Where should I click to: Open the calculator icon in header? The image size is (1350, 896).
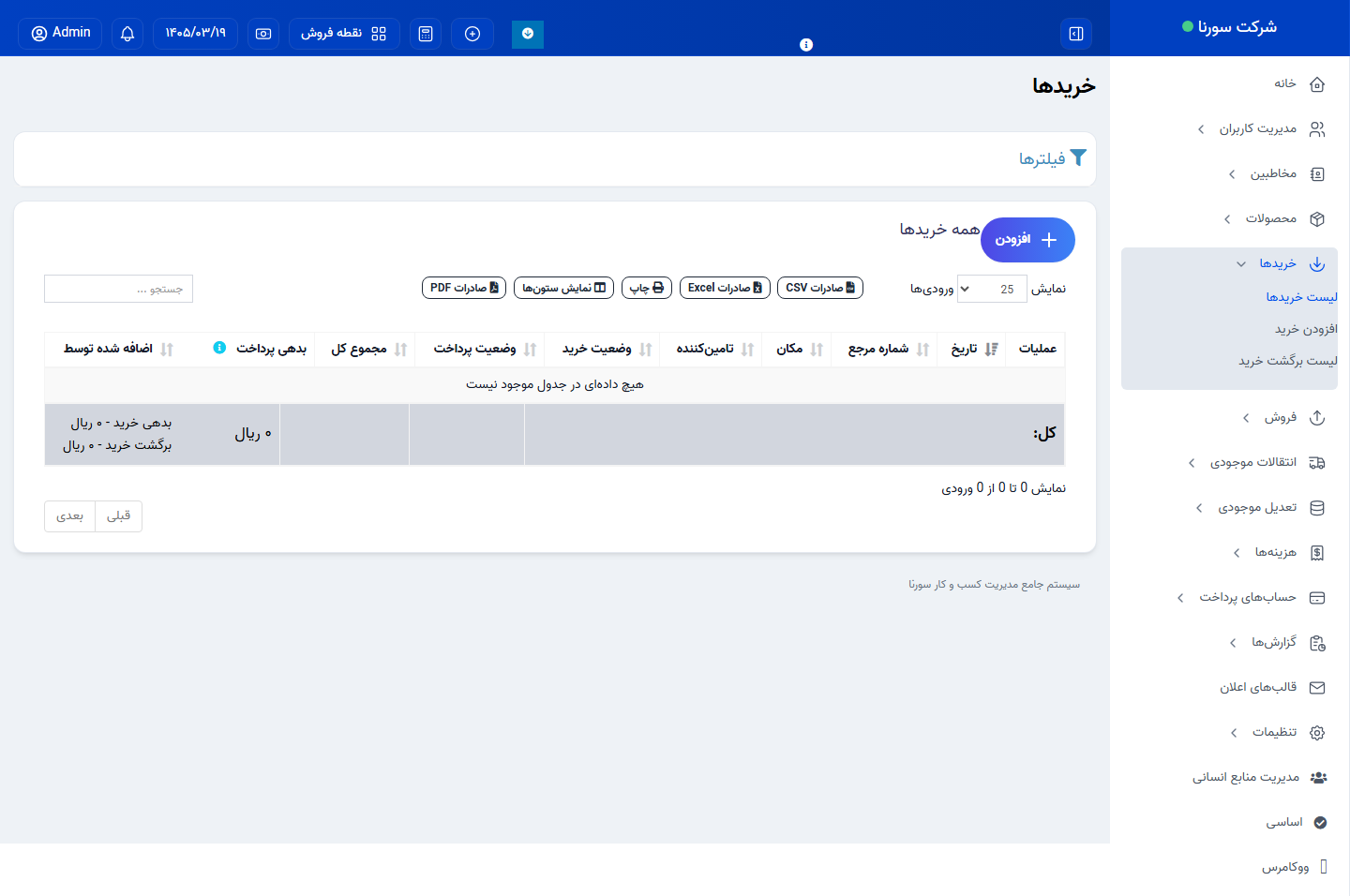(426, 34)
